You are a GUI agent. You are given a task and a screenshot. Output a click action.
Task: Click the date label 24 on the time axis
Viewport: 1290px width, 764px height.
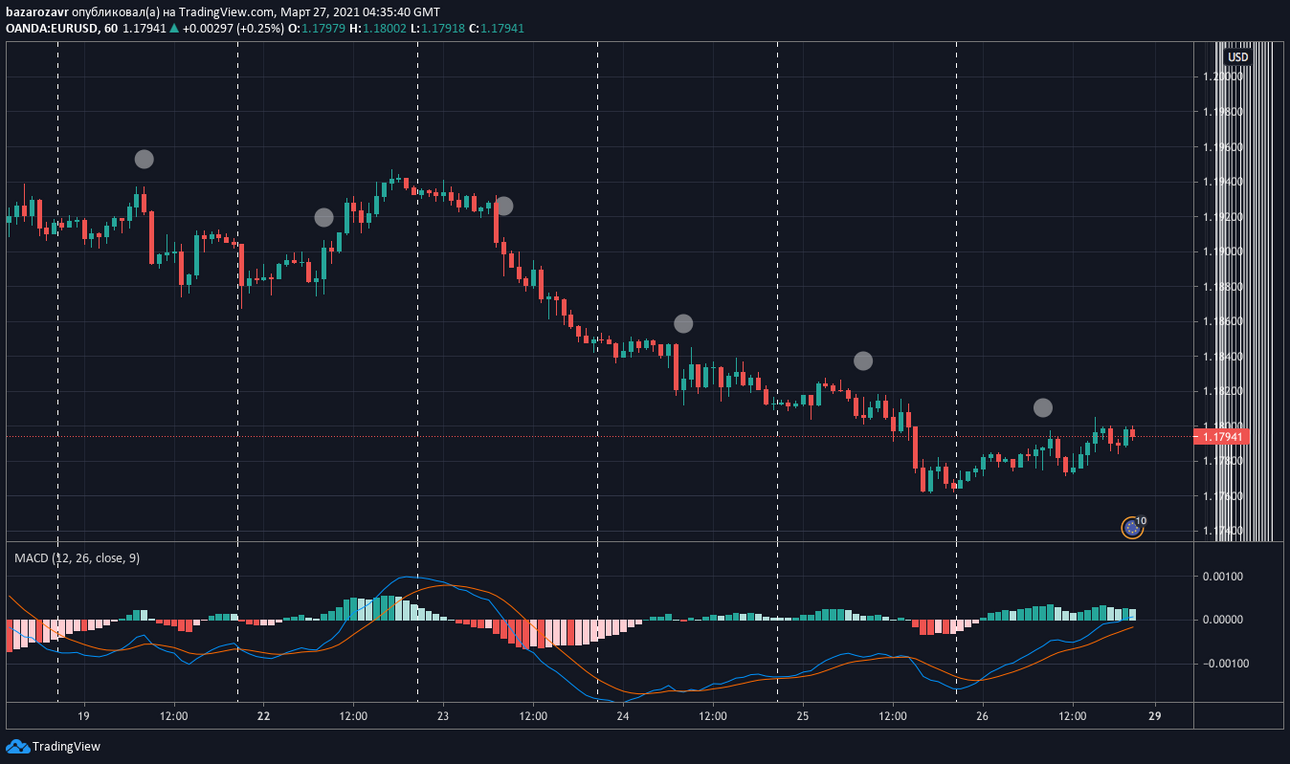tap(623, 716)
